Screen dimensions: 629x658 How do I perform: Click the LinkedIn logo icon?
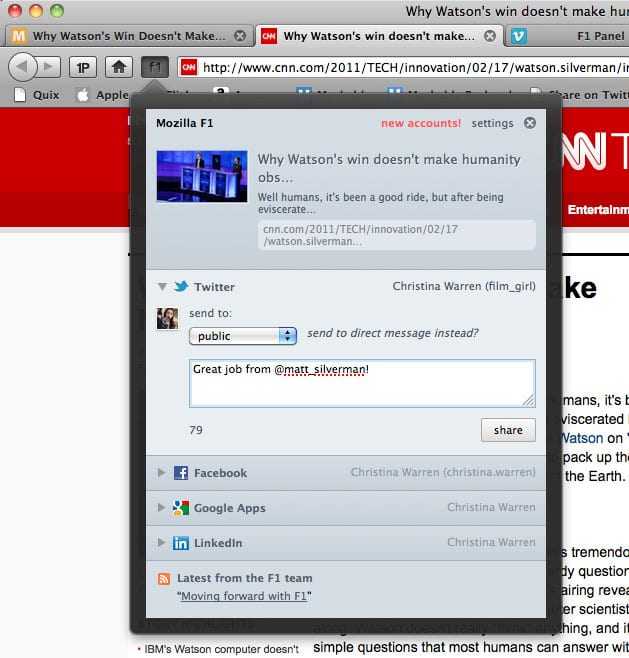181,543
